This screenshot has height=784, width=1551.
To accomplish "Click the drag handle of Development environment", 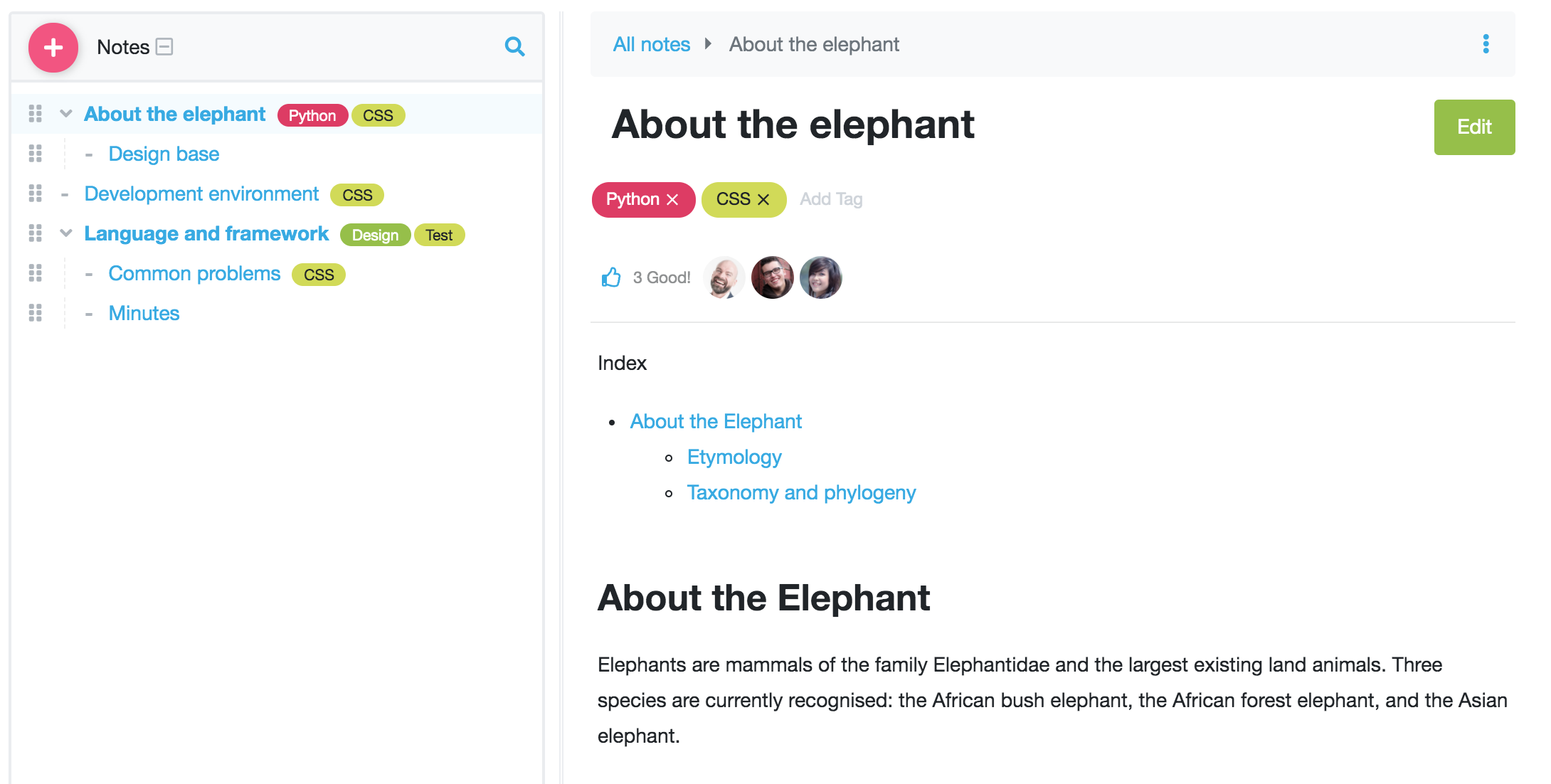I will click(x=35, y=194).
